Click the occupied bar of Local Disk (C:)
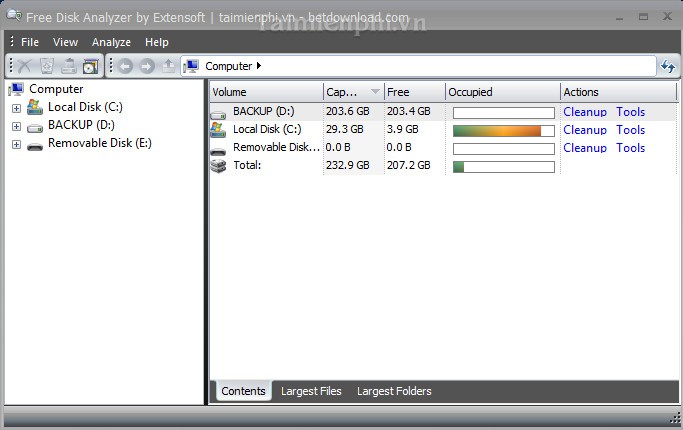The image size is (683, 430). click(504, 131)
